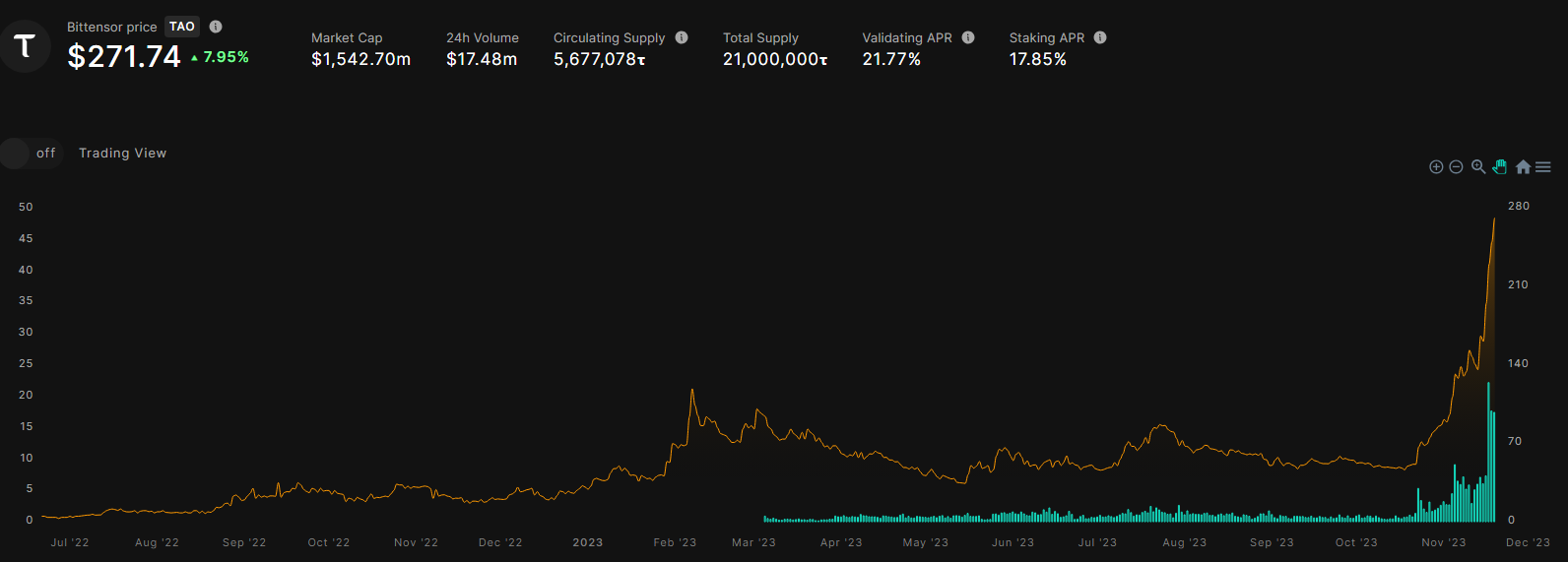Click price line peak near Feb '23
Screen dimensions: 1568x562
coord(692,391)
